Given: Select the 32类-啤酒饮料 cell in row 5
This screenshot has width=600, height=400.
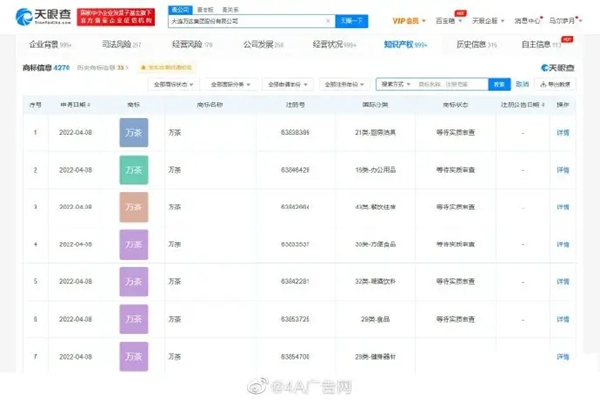Looking at the screenshot, I should pos(375,282).
